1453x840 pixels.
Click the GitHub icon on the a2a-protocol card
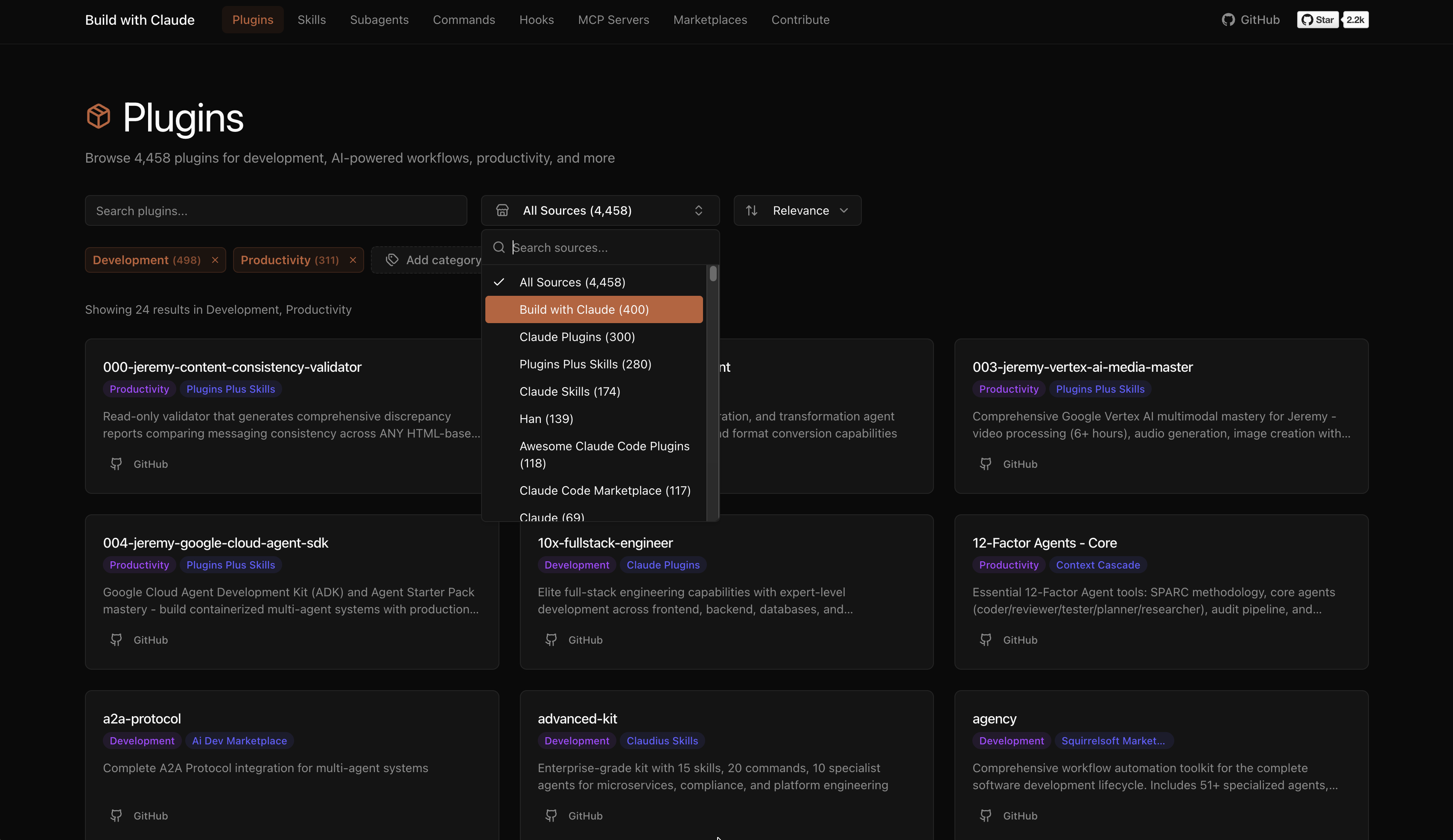point(117,815)
